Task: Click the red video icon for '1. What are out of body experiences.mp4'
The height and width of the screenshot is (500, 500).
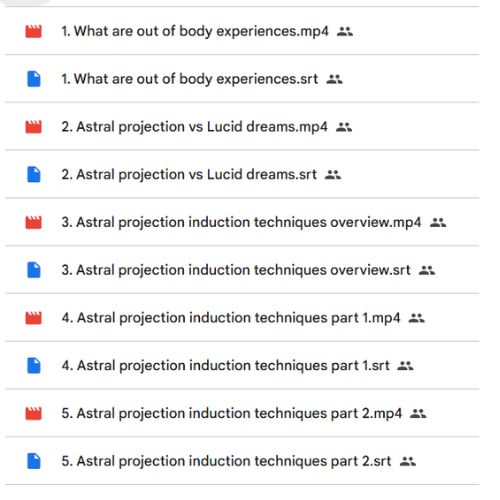Action: (x=34, y=31)
